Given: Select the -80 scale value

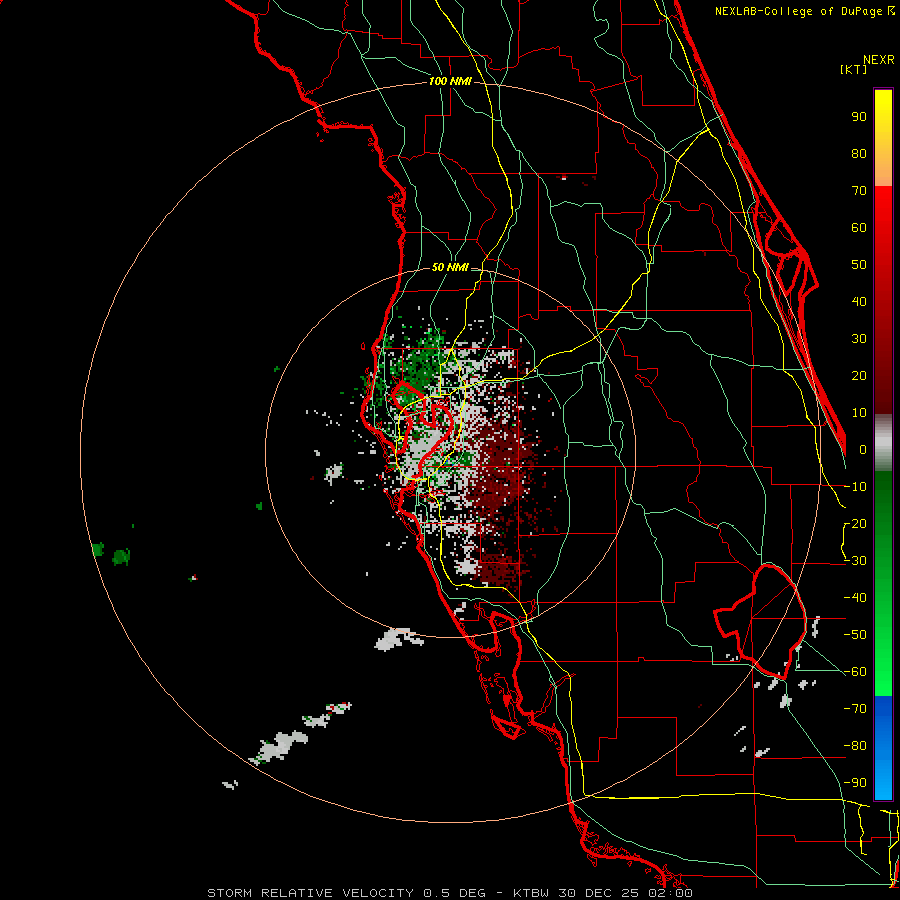Looking at the screenshot, I should point(855,746).
